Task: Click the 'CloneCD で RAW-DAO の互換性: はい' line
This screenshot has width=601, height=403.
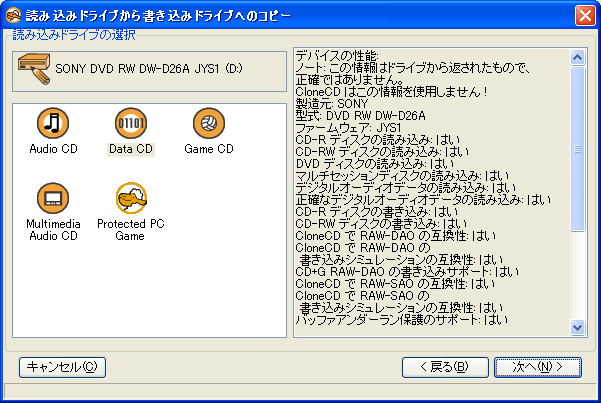Action: [x=396, y=236]
